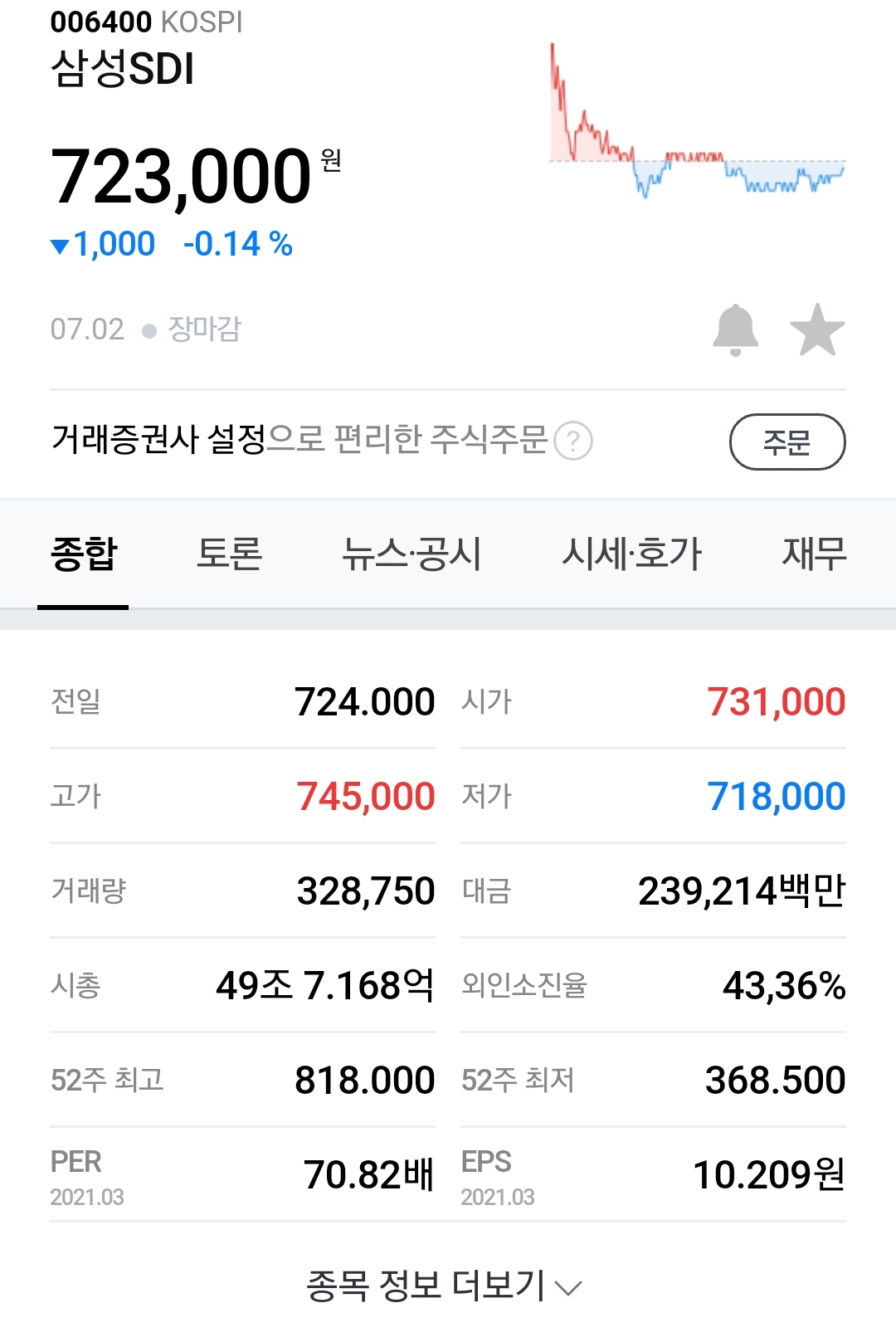This screenshot has height=1342, width=896.
Task: Tap the 시총 market cap value
Action: pyautogui.click(x=324, y=986)
